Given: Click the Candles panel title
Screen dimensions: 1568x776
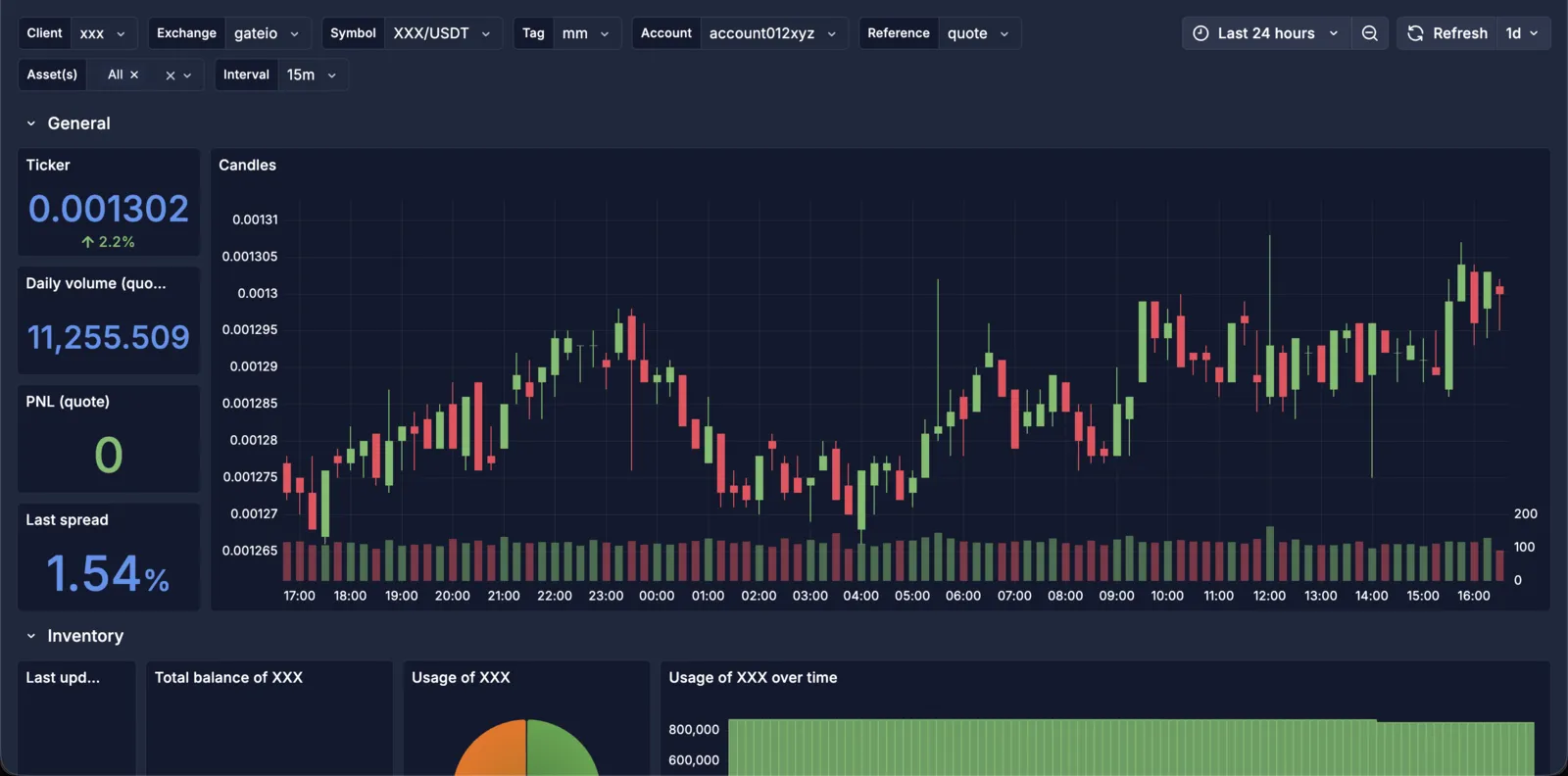Looking at the screenshot, I should pos(247,165).
